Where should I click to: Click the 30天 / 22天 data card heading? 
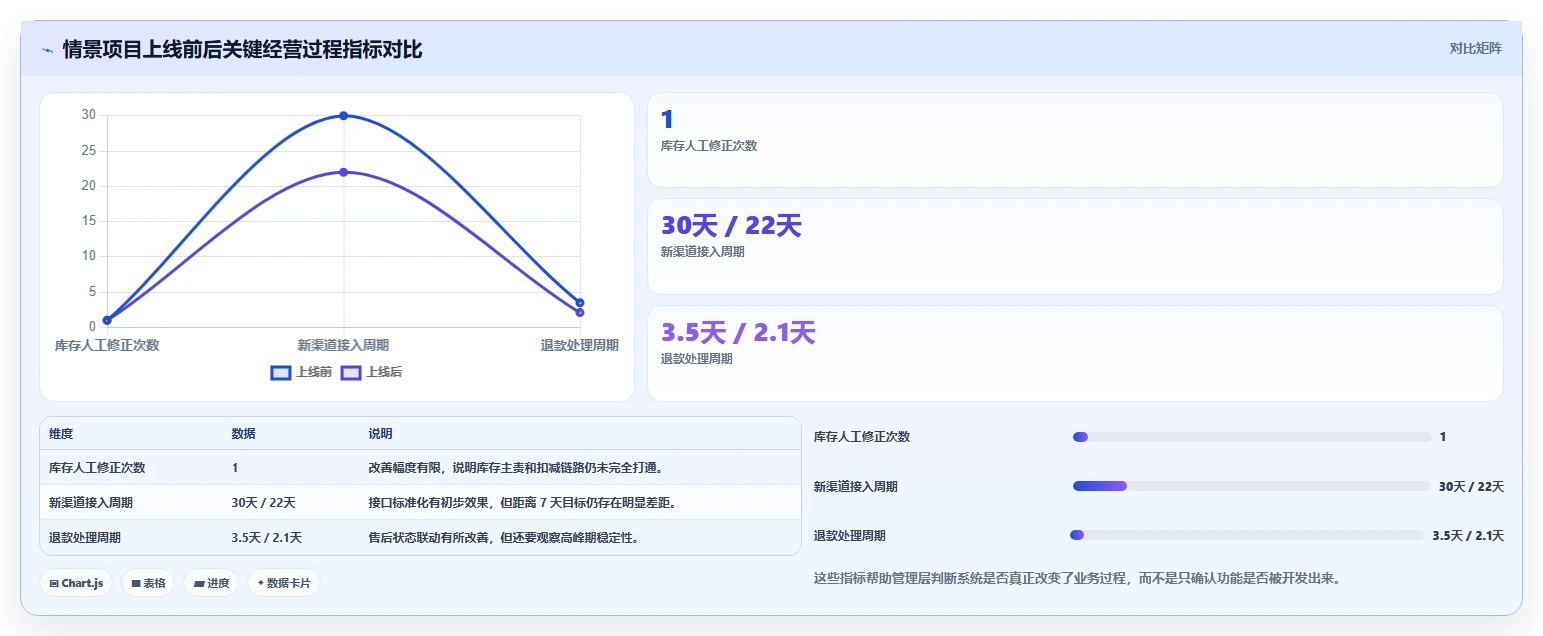tap(731, 226)
